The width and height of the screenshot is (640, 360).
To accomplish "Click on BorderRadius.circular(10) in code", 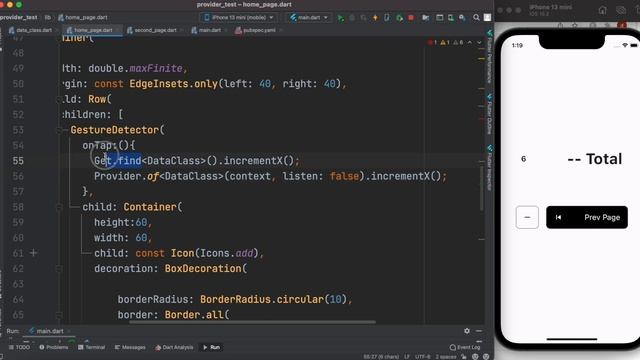I will 273,300.
